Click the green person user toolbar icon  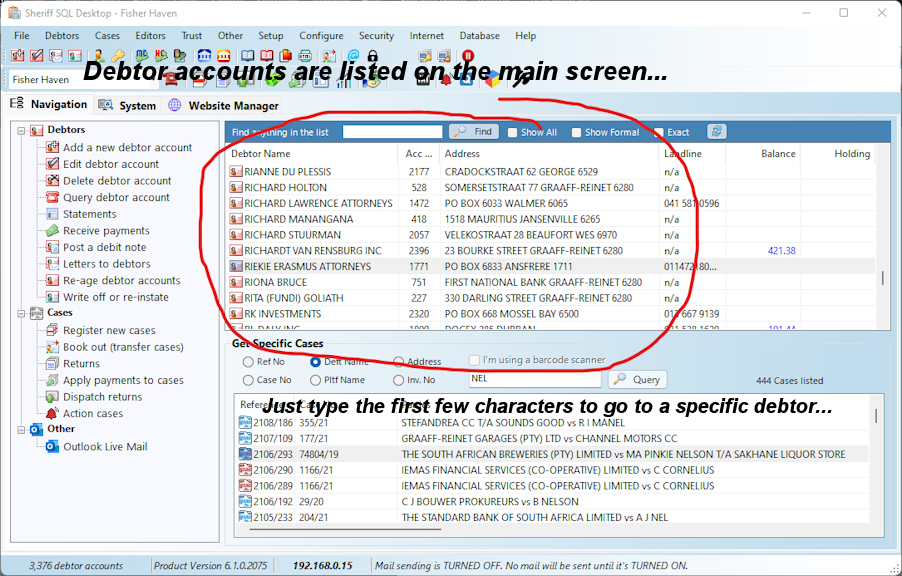(99, 56)
